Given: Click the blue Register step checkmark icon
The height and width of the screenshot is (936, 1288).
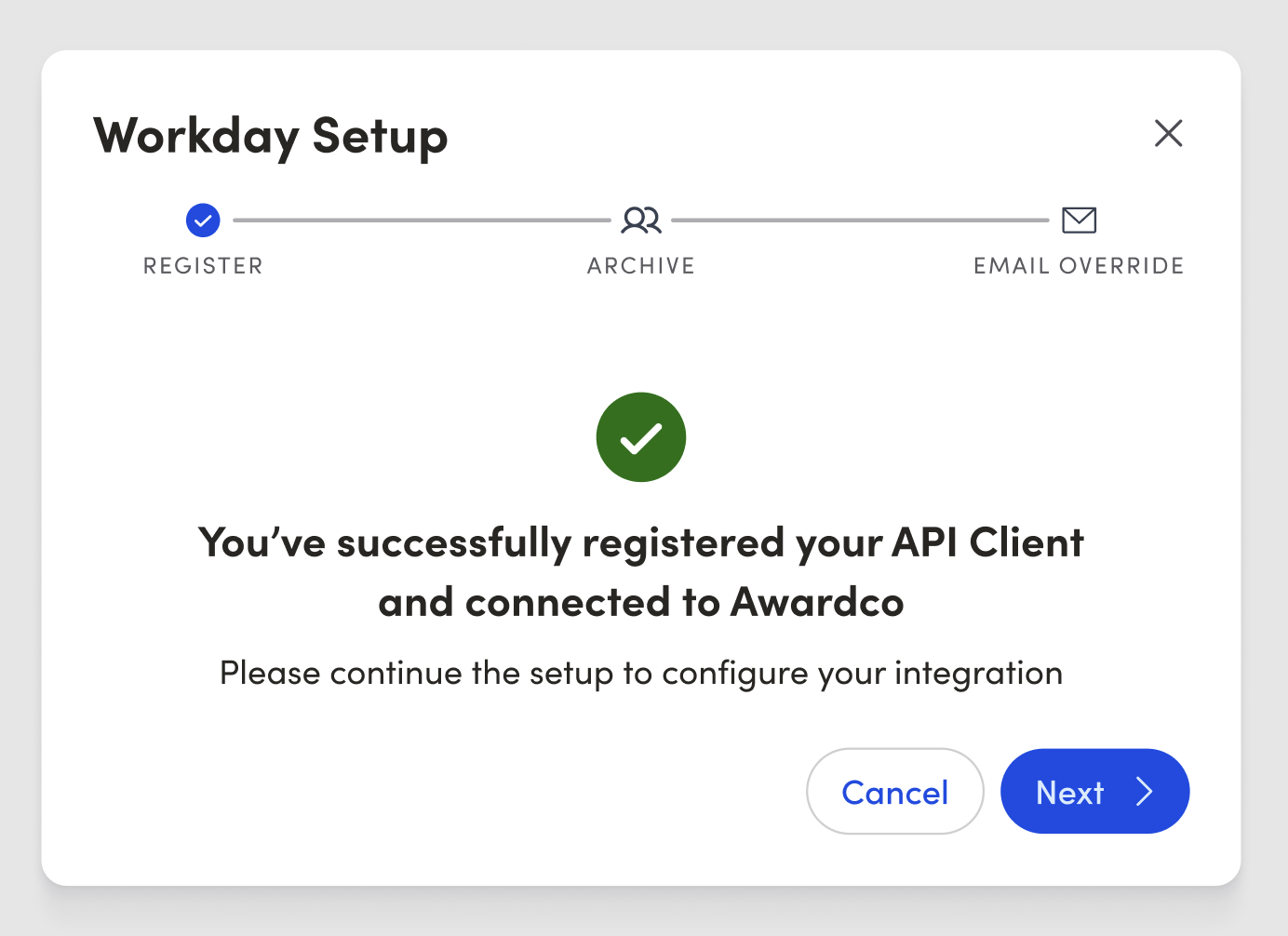Looking at the screenshot, I should (203, 221).
